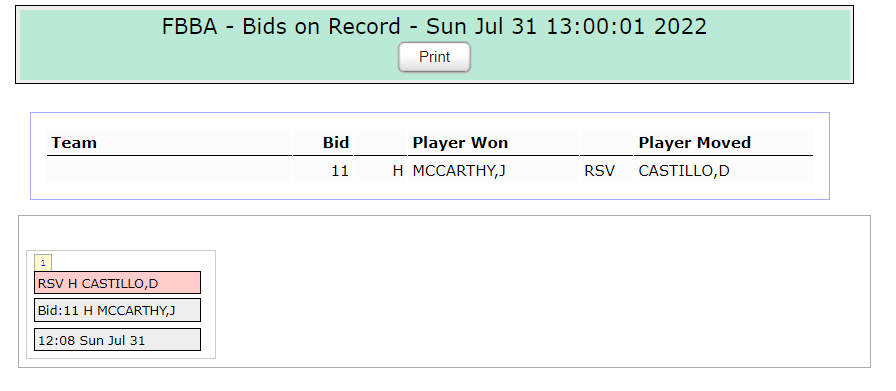896x391 pixels.
Task: Click the Player Won column header
Action: click(x=460, y=142)
